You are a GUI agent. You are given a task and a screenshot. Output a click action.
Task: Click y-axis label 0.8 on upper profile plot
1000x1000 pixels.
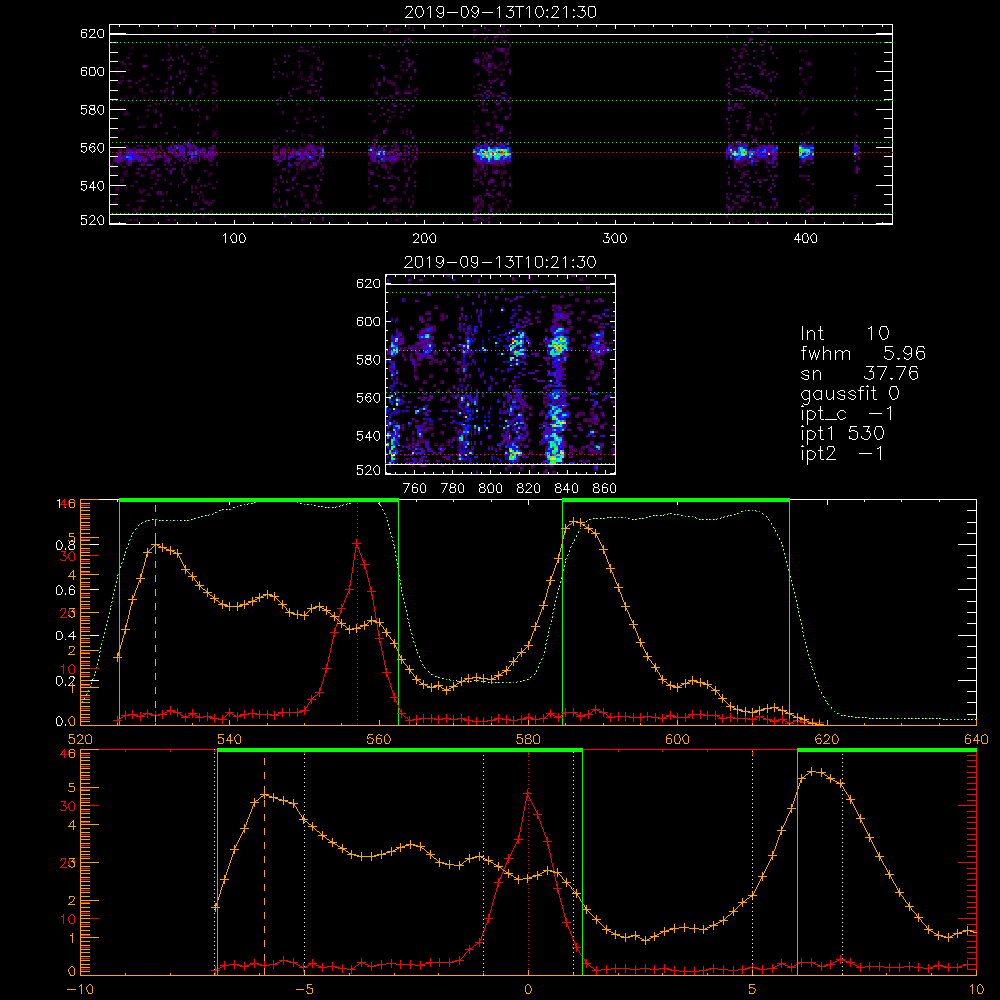66,545
